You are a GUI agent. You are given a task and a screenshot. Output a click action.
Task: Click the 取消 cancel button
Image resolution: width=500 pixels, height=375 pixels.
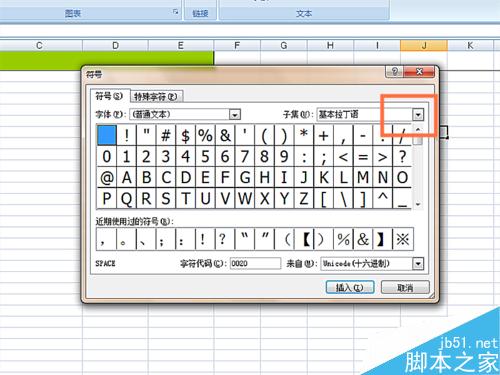point(405,287)
